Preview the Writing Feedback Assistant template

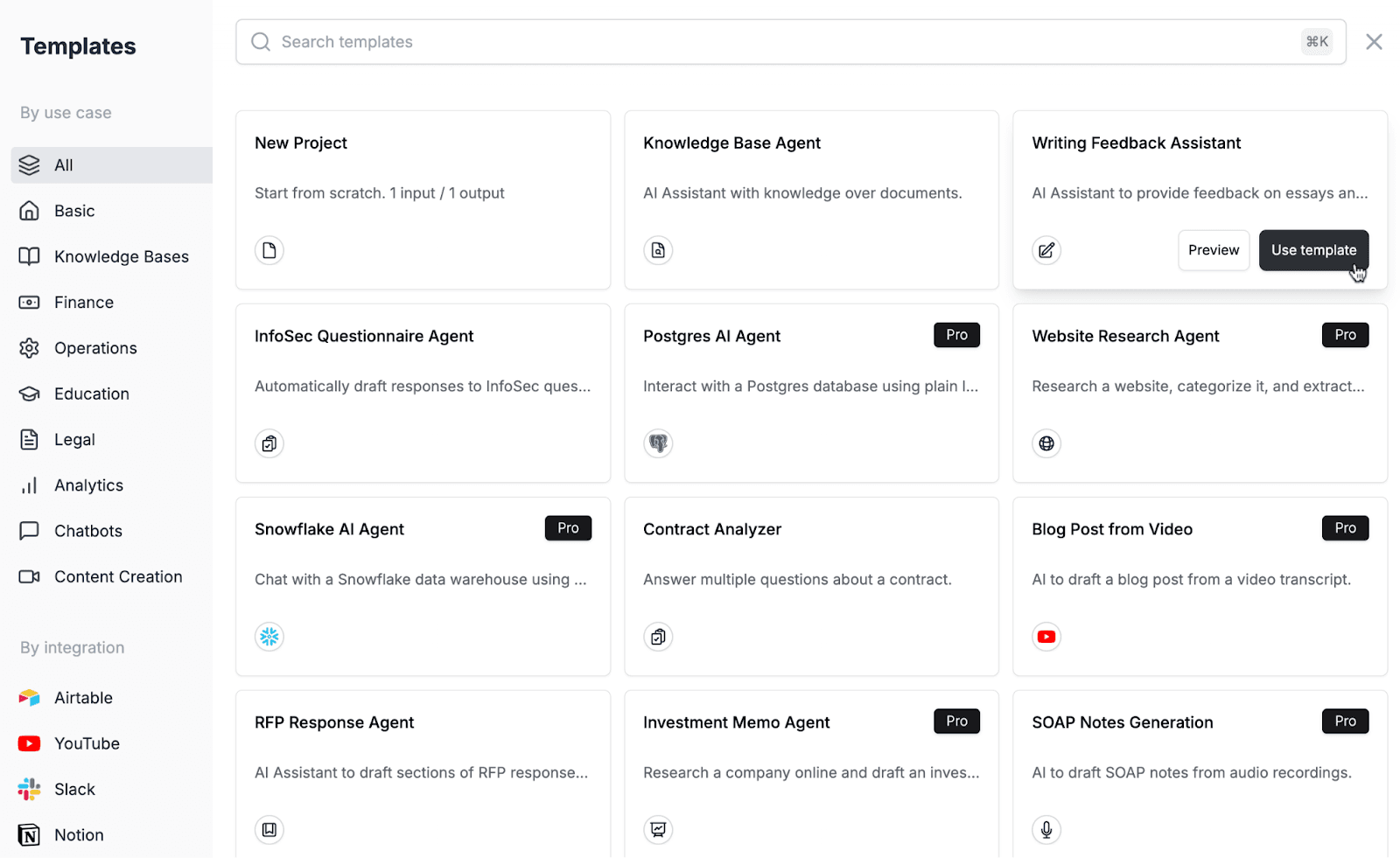tap(1214, 250)
